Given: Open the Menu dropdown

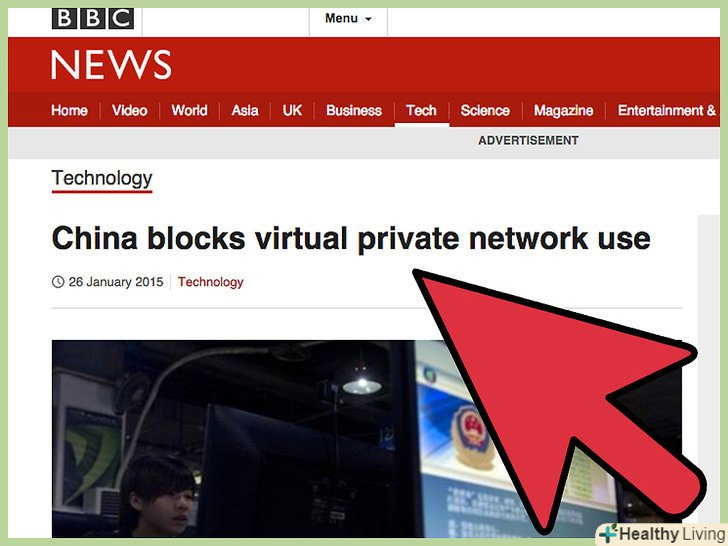Looking at the screenshot, I should click(348, 19).
